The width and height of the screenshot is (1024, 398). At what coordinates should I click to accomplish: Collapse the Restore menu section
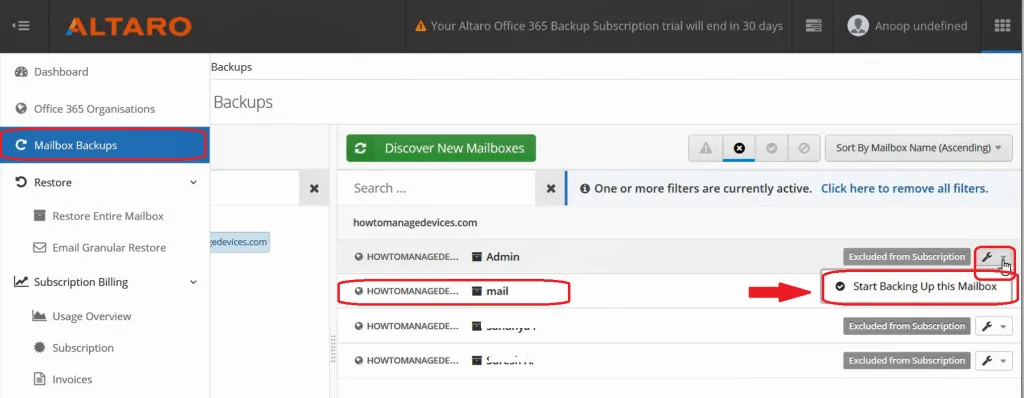[x=193, y=182]
